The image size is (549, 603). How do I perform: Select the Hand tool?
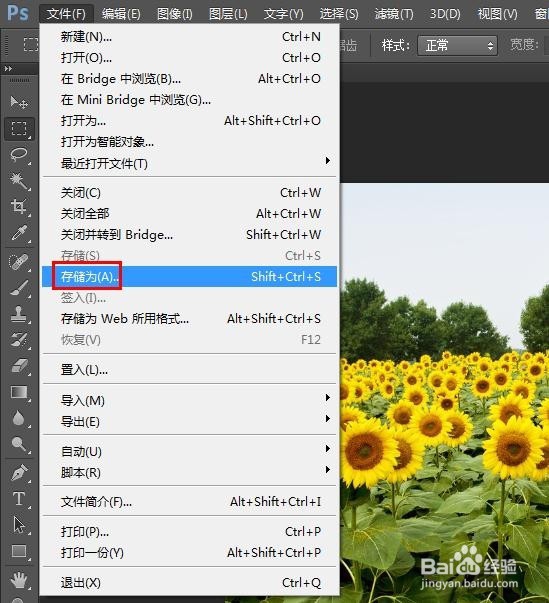coord(19,580)
